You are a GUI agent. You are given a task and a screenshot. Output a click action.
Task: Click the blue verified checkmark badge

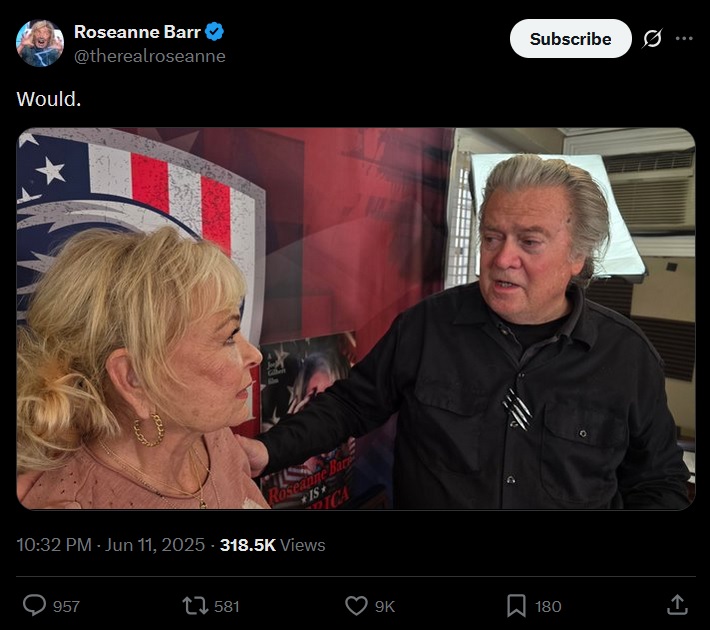[x=214, y=32]
